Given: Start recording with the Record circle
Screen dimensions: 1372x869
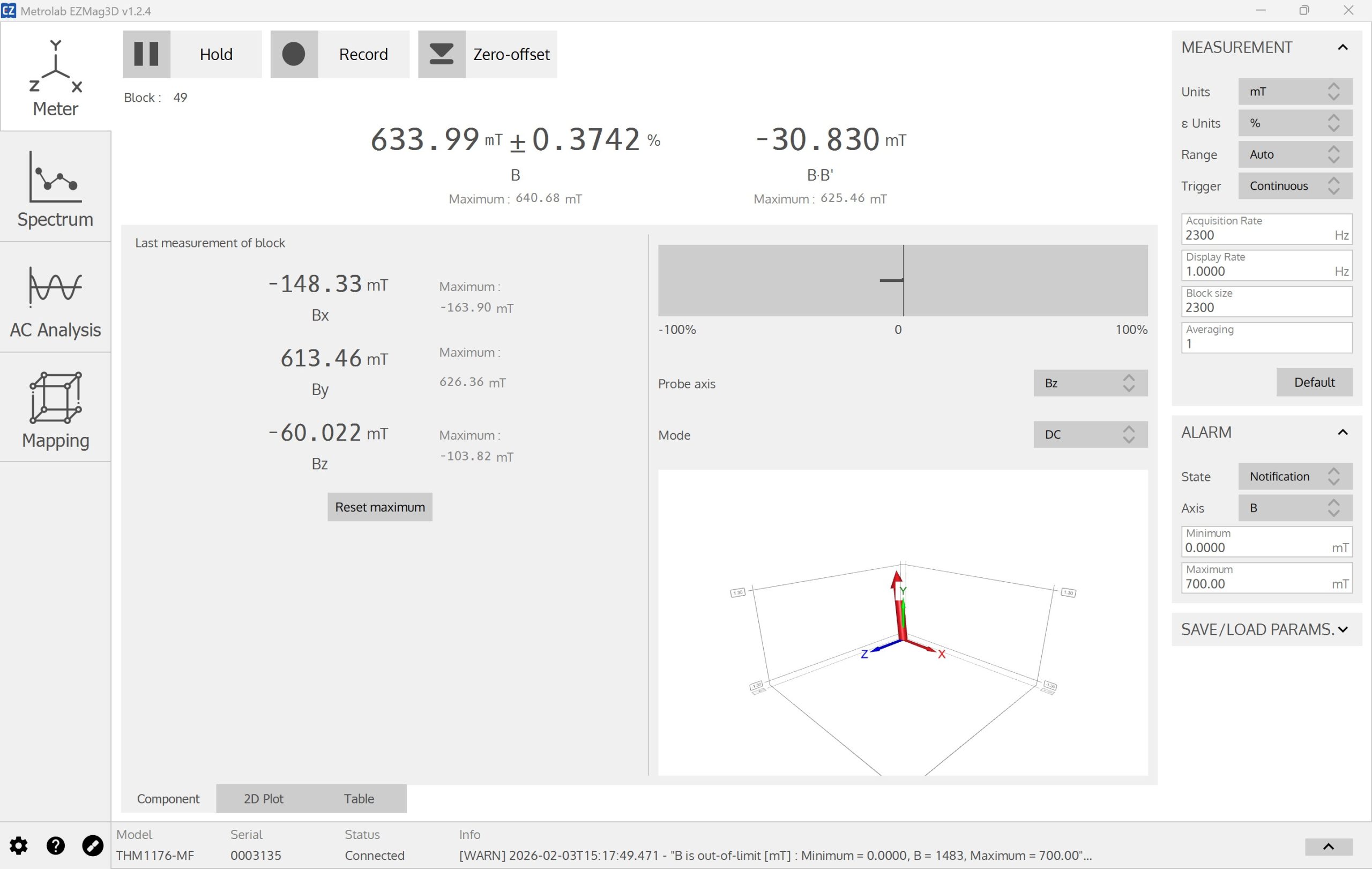Looking at the screenshot, I should (294, 54).
